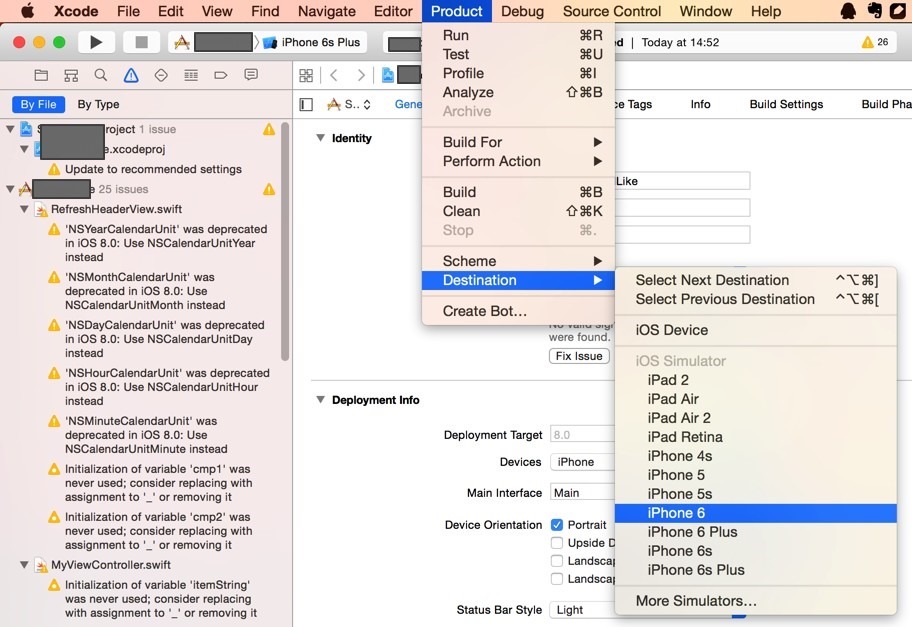The height and width of the screenshot is (627, 912).
Task: Toggle the Upside Down orientation checkbox
Action: point(557,543)
